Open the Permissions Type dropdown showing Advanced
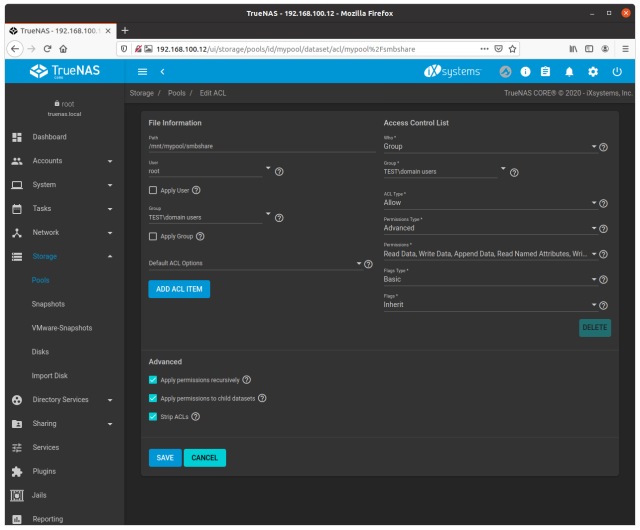 point(488,228)
